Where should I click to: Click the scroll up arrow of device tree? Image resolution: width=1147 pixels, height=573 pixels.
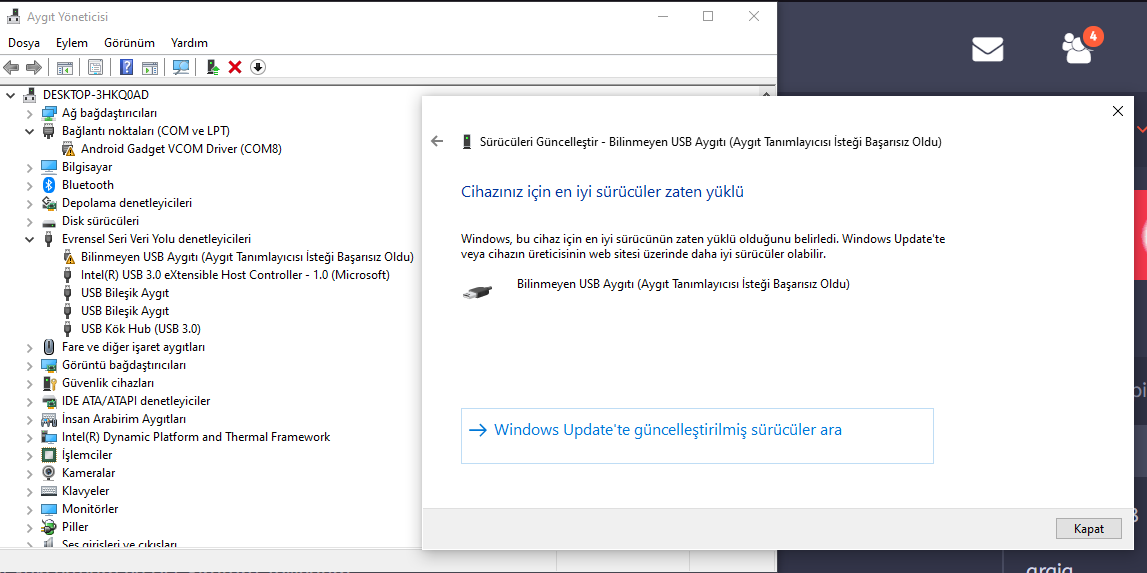click(767, 94)
